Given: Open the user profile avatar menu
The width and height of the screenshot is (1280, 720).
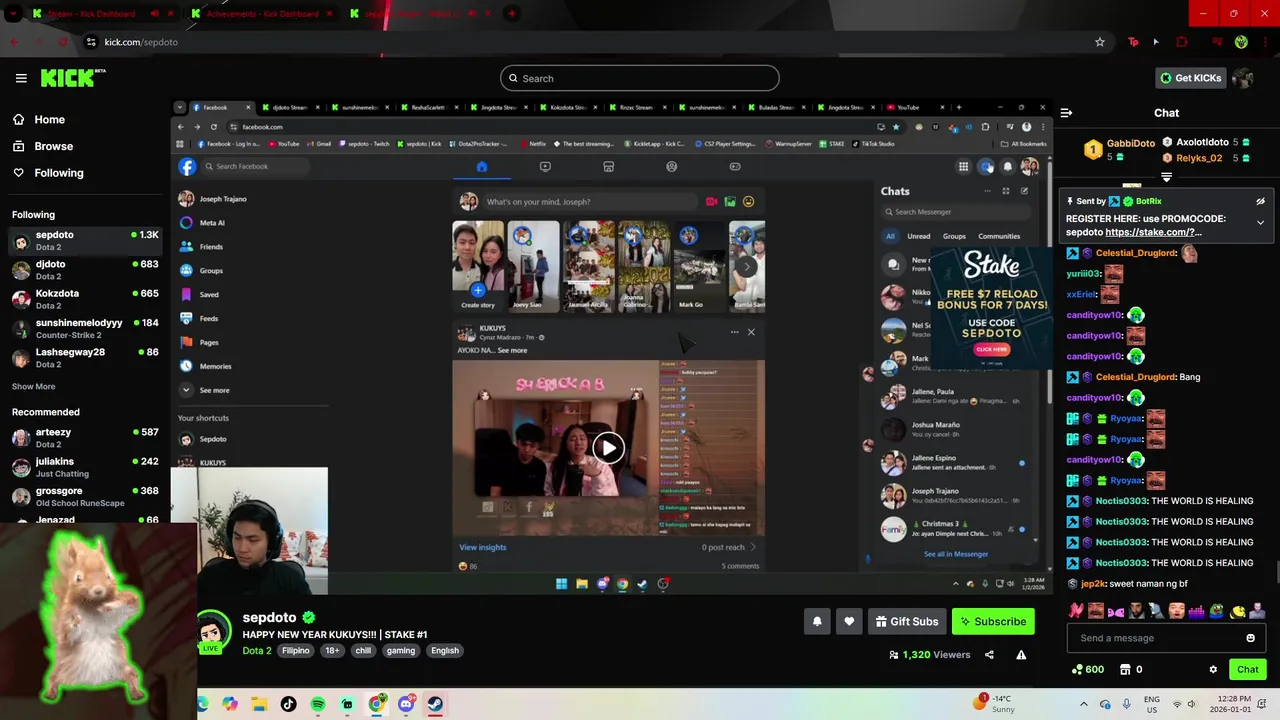Looking at the screenshot, I should point(1242,78).
